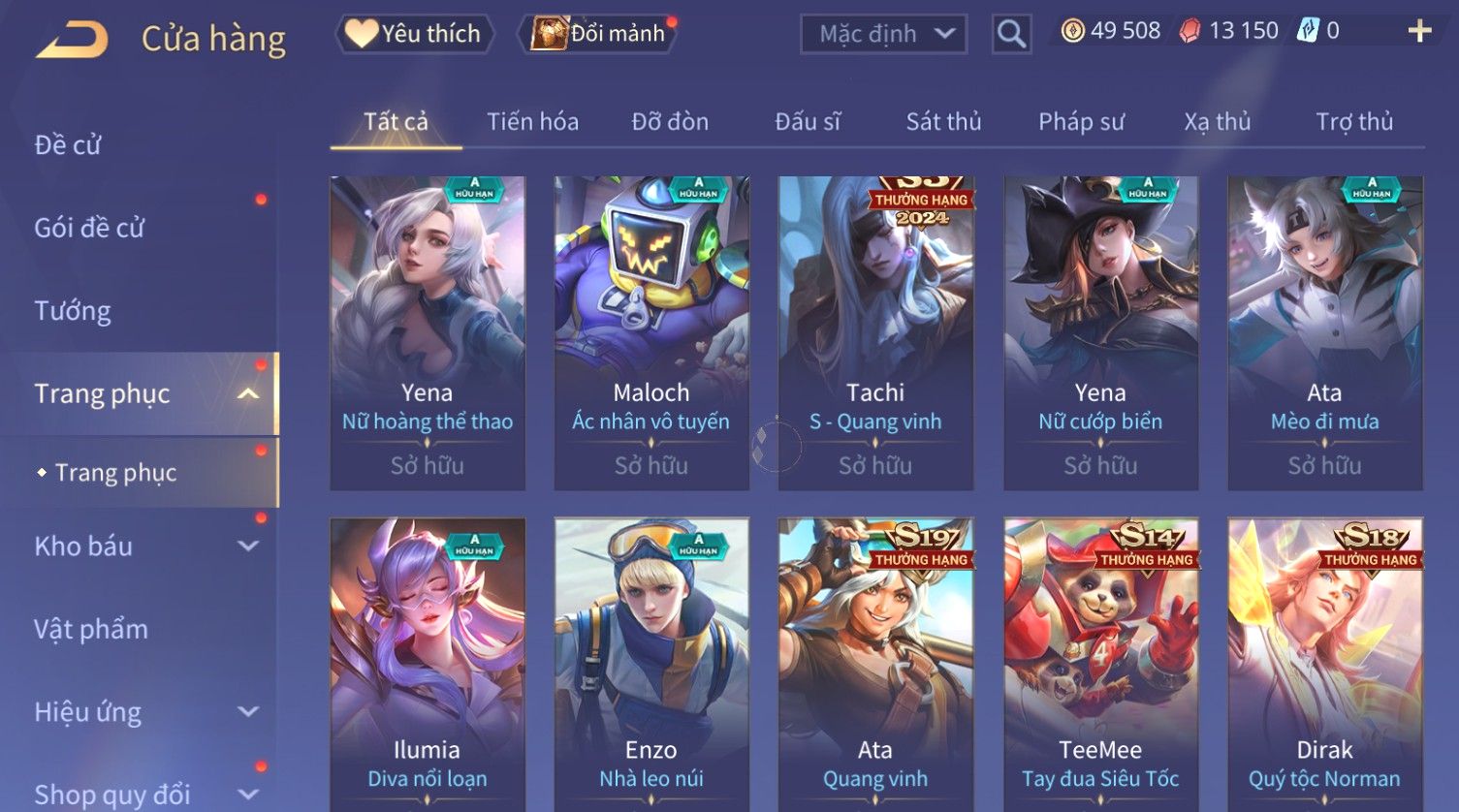
Task: Open the search magnifier icon
Action: (x=1011, y=35)
